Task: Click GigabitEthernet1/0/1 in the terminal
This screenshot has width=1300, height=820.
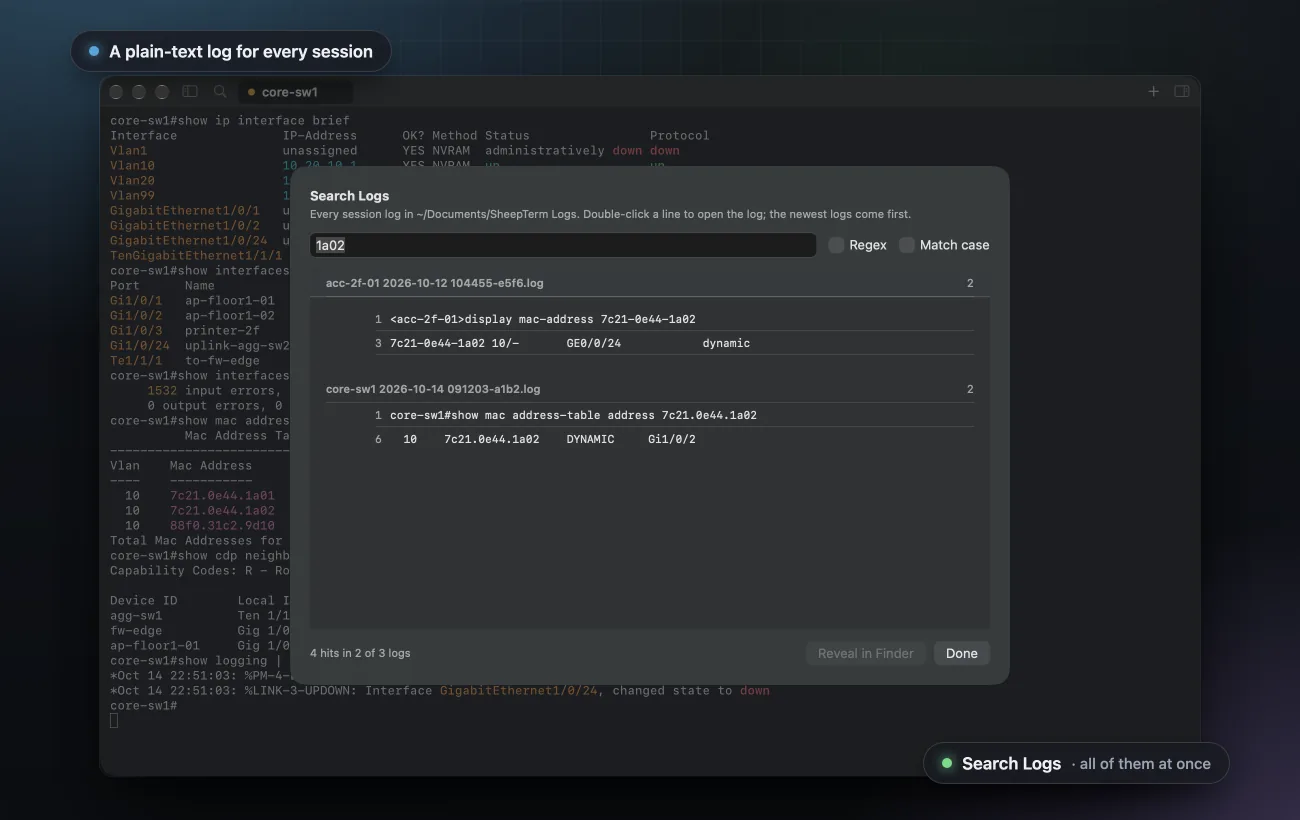Action: [185, 211]
